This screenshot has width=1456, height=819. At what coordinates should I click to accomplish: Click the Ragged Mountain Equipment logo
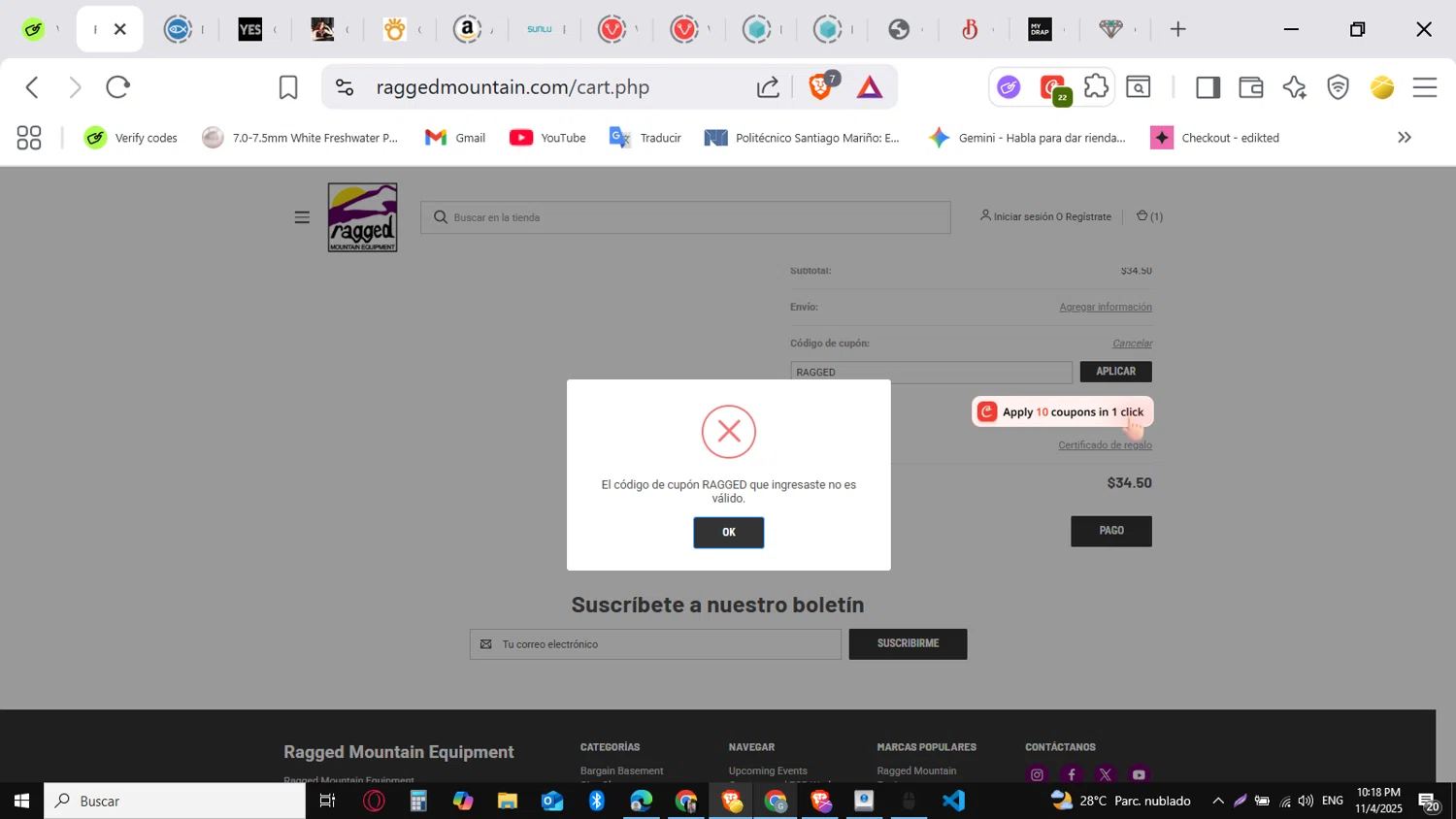[362, 217]
